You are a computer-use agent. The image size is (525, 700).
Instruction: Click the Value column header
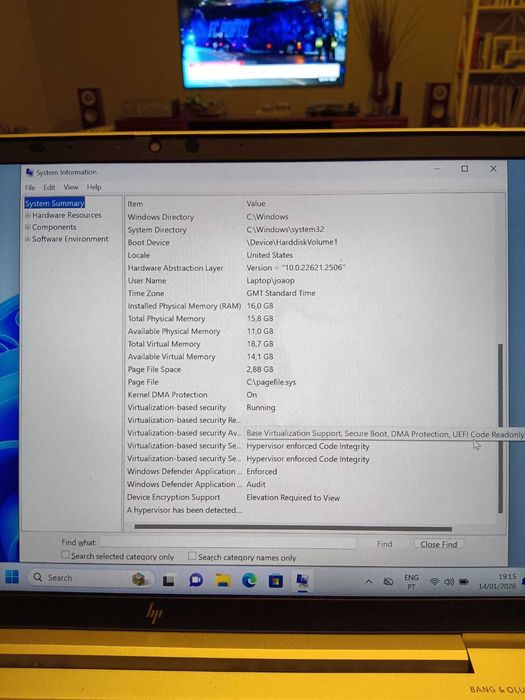tap(256, 204)
